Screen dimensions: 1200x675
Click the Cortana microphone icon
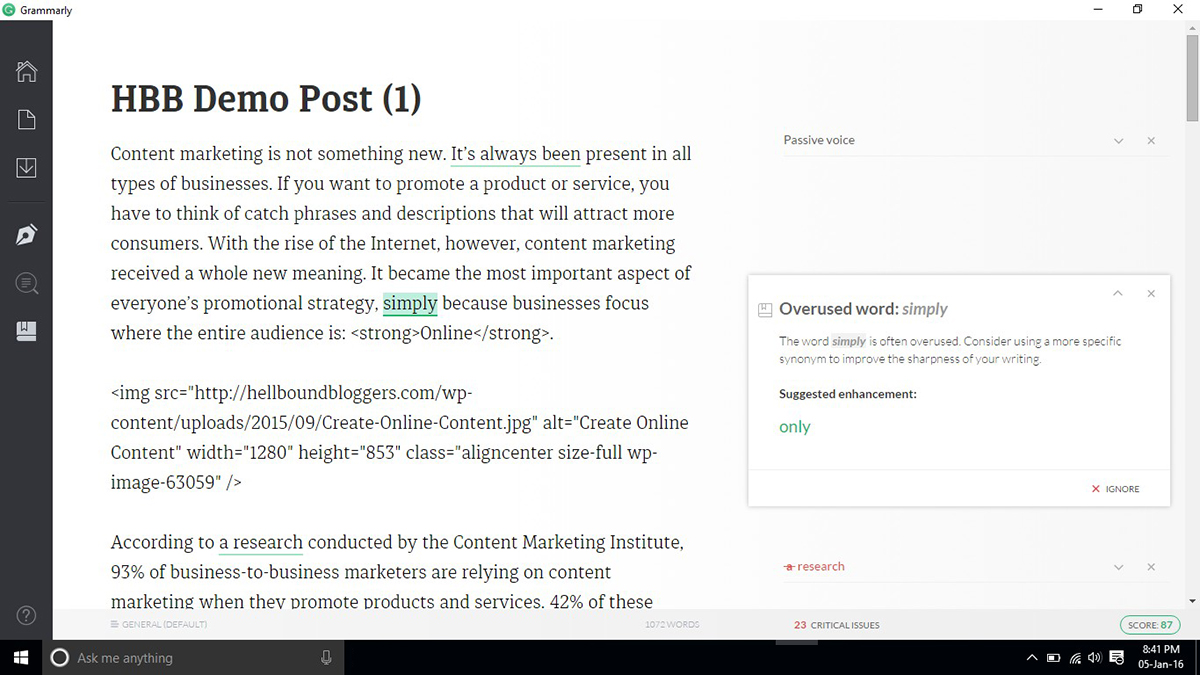point(326,657)
